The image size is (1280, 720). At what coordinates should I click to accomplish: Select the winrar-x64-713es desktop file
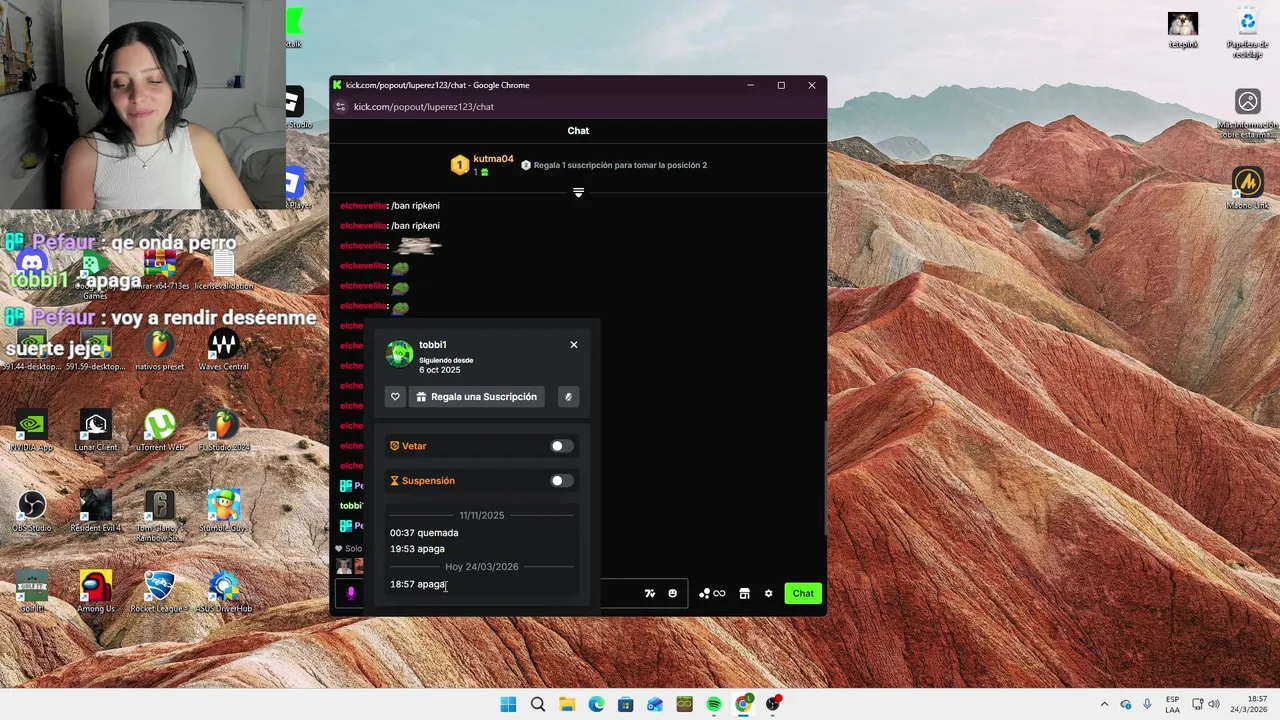160,269
